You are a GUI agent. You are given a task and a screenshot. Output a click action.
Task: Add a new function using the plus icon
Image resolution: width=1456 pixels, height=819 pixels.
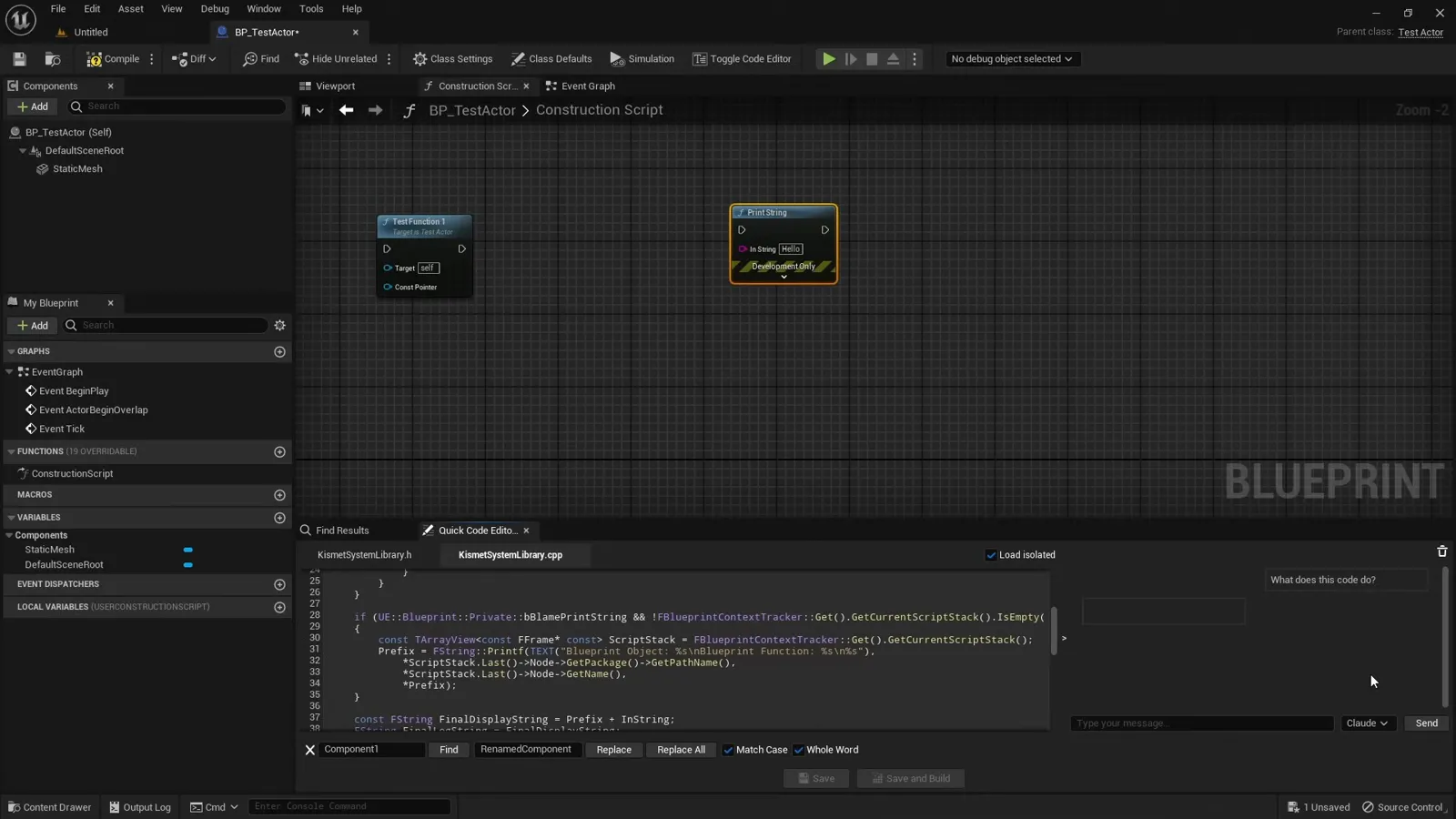point(279,452)
